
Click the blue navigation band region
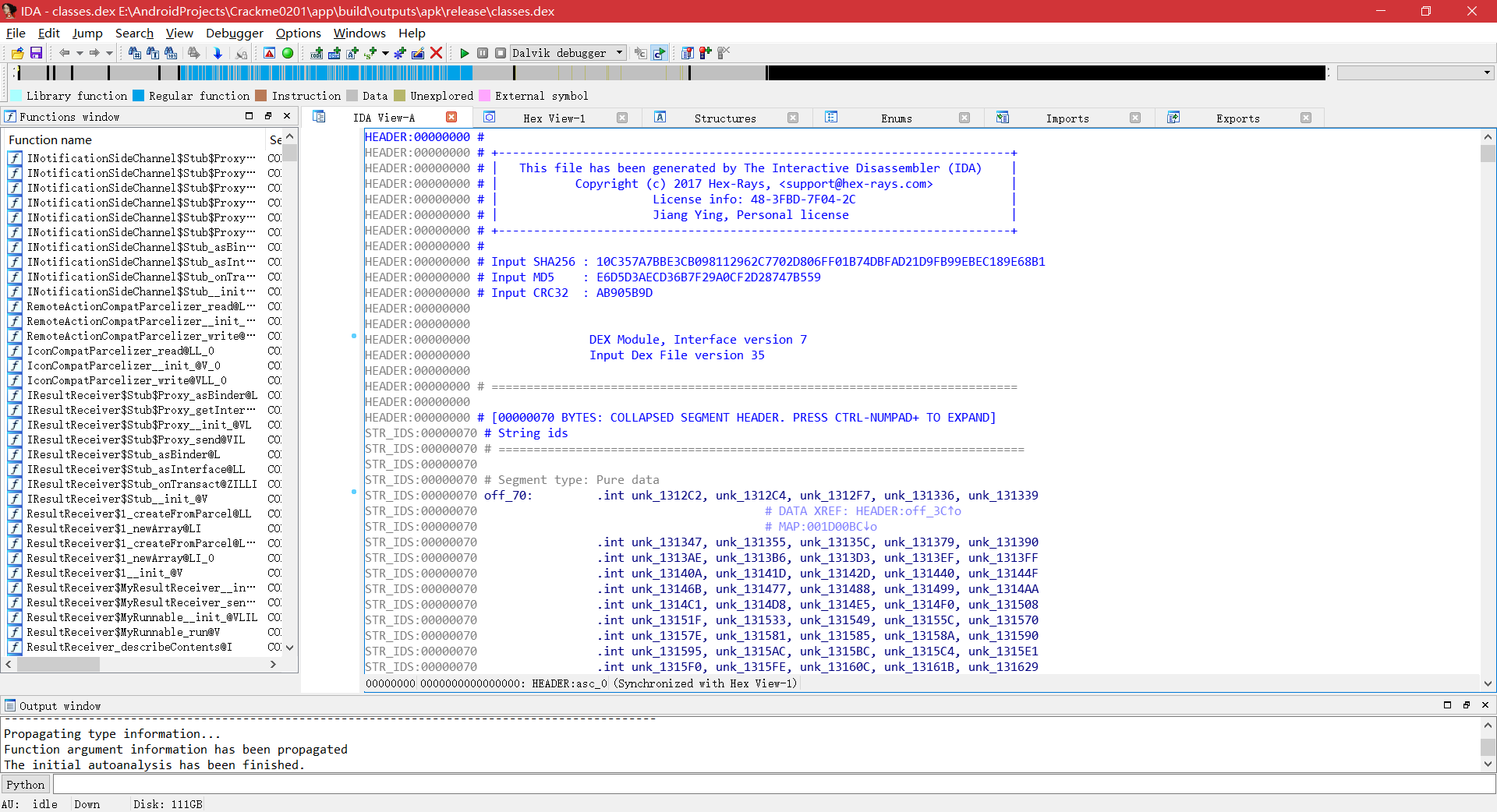(x=325, y=72)
